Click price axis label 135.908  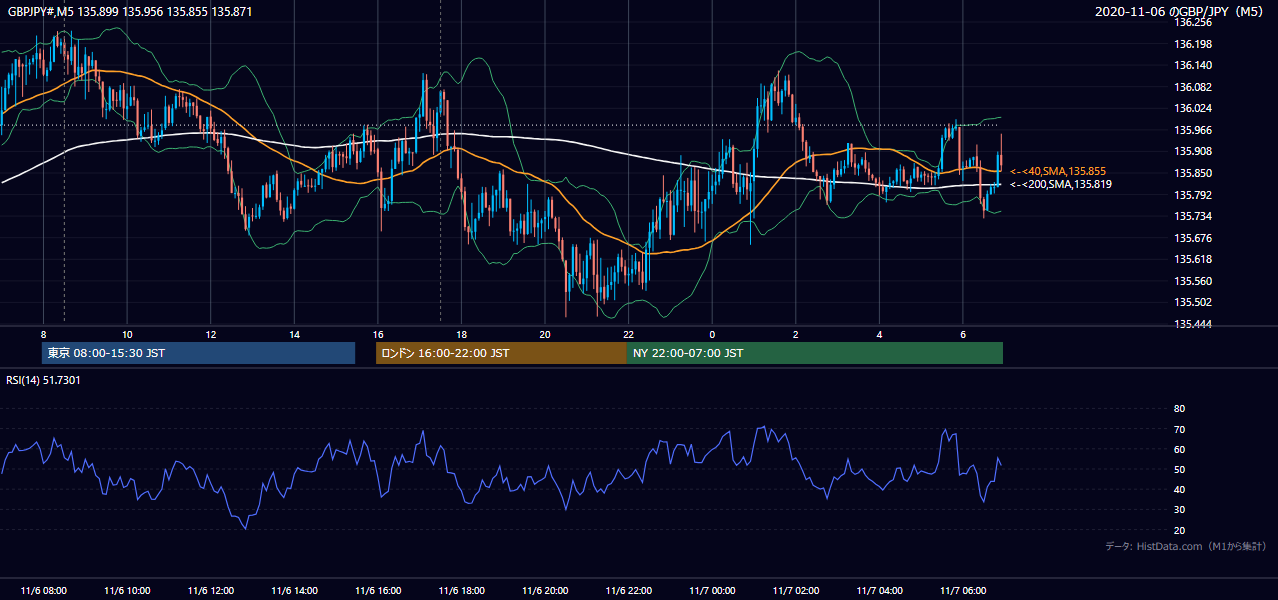point(1193,151)
